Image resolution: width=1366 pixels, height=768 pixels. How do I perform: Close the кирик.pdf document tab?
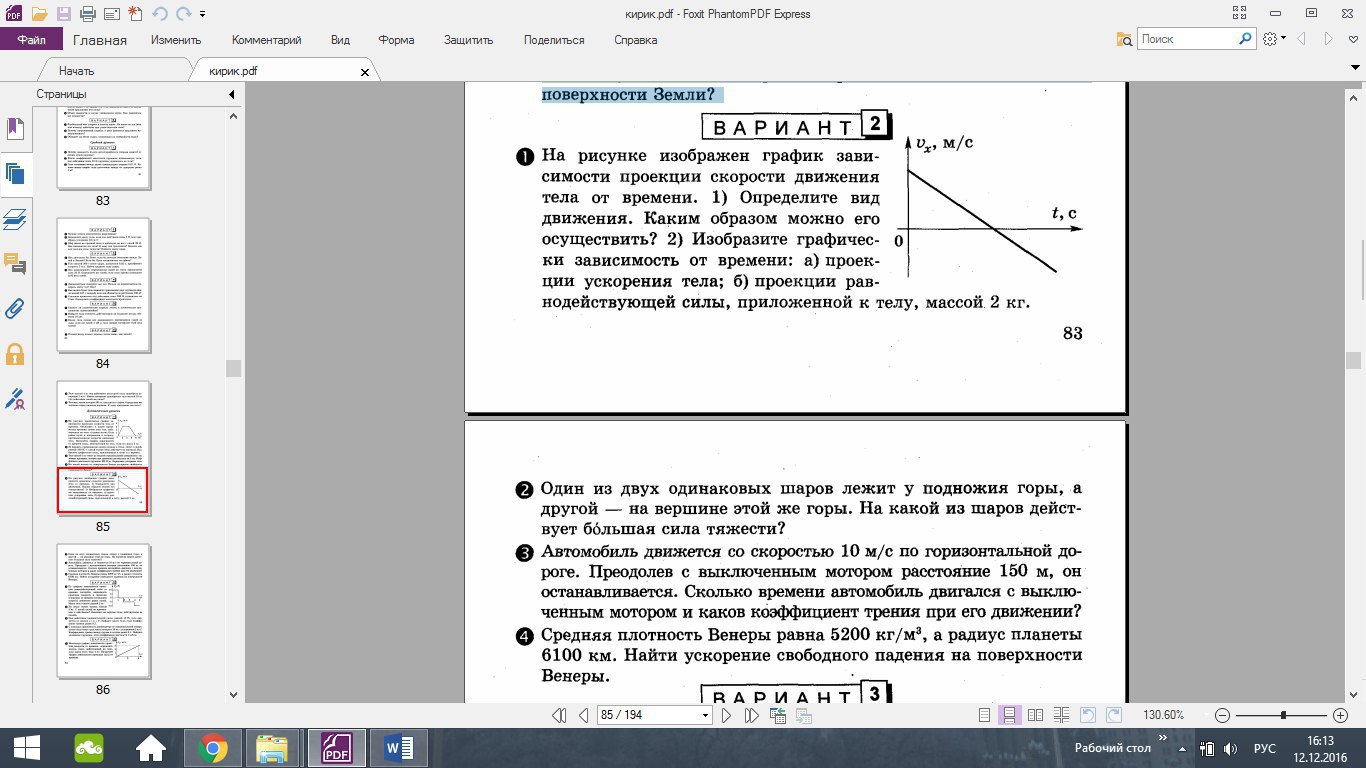[x=365, y=72]
